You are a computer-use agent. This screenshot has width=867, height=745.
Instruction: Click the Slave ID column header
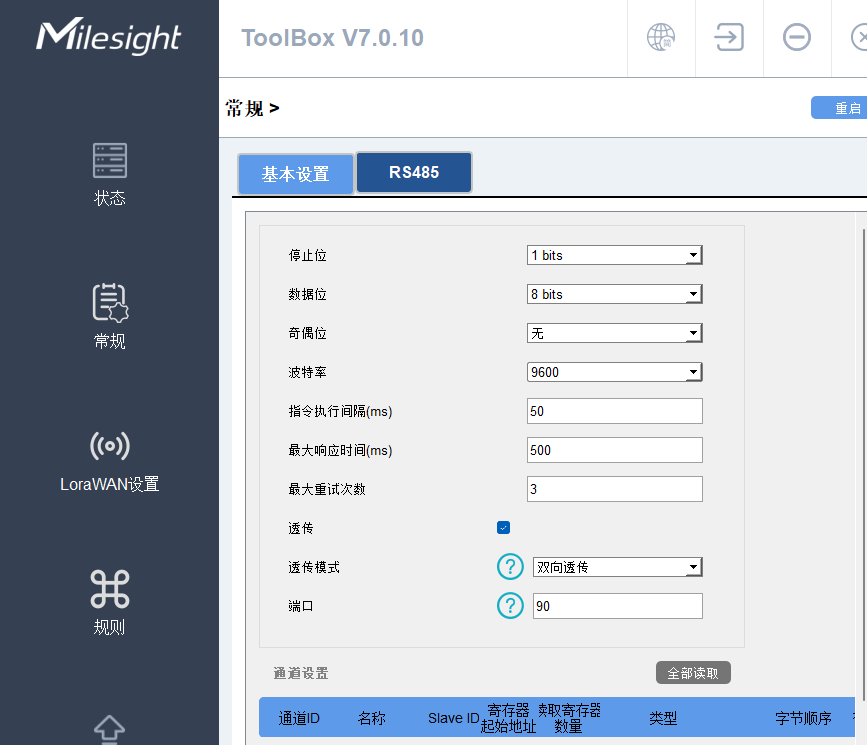tap(453, 718)
